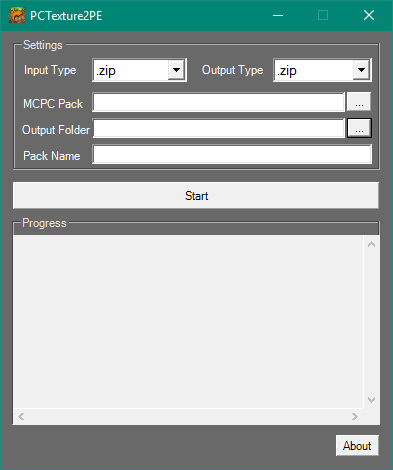393x470 pixels.
Task: Browse for the Output Folder
Action: [359, 128]
